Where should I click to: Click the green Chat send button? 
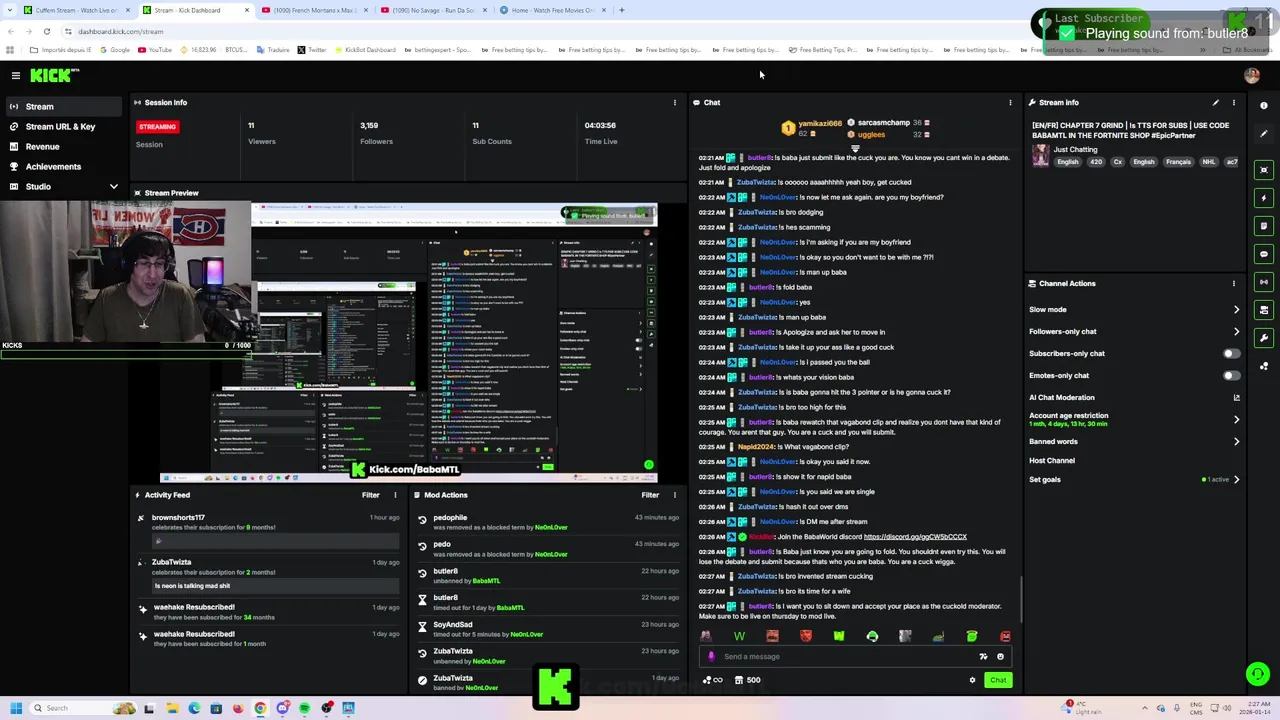click(998, 680)
